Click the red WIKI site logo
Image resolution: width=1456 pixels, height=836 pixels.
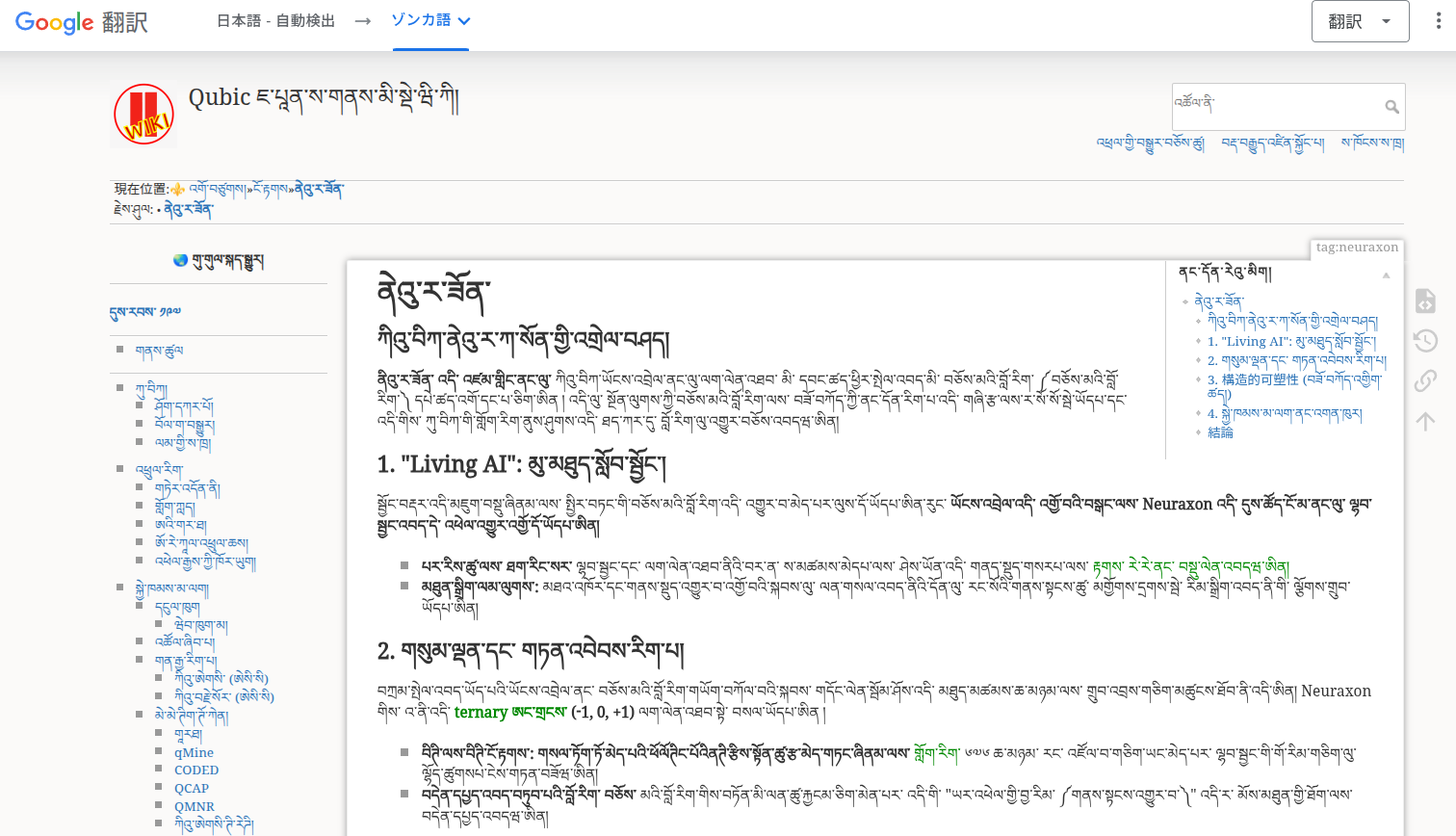point(143,114)
